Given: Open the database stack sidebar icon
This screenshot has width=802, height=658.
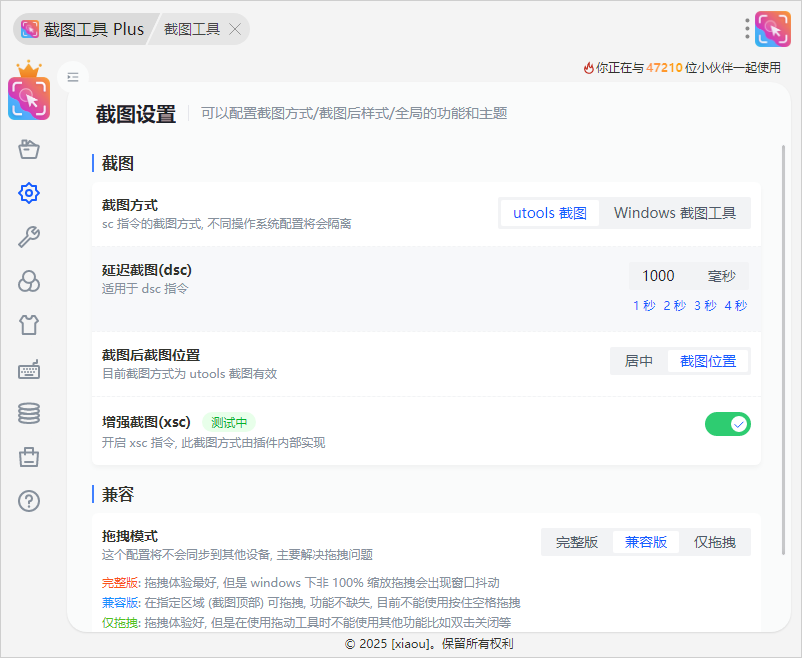Looking at the screenshot, I should [x=29, y=413].
